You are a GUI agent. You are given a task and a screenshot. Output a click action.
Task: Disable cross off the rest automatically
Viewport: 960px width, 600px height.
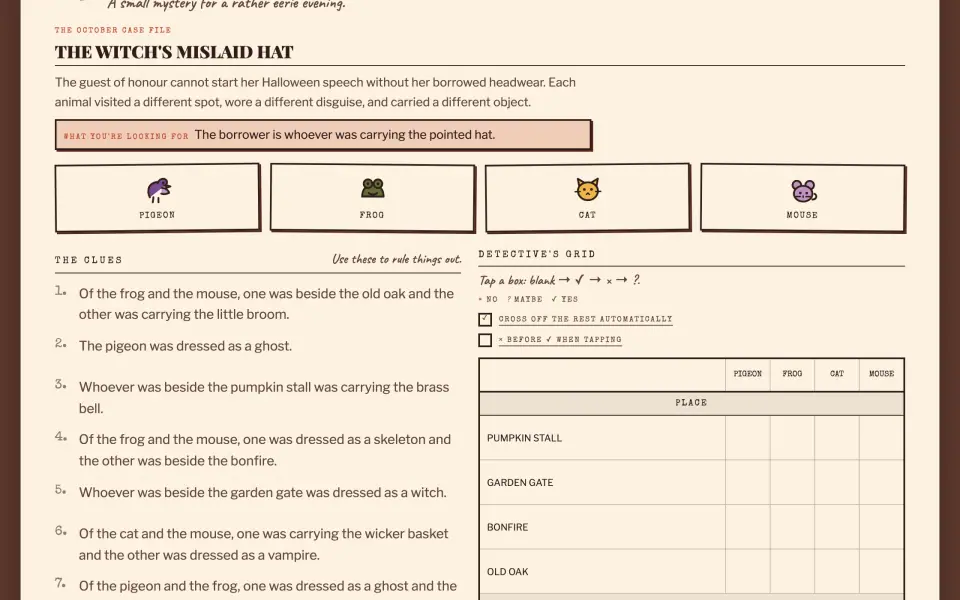tap(485, 320)
